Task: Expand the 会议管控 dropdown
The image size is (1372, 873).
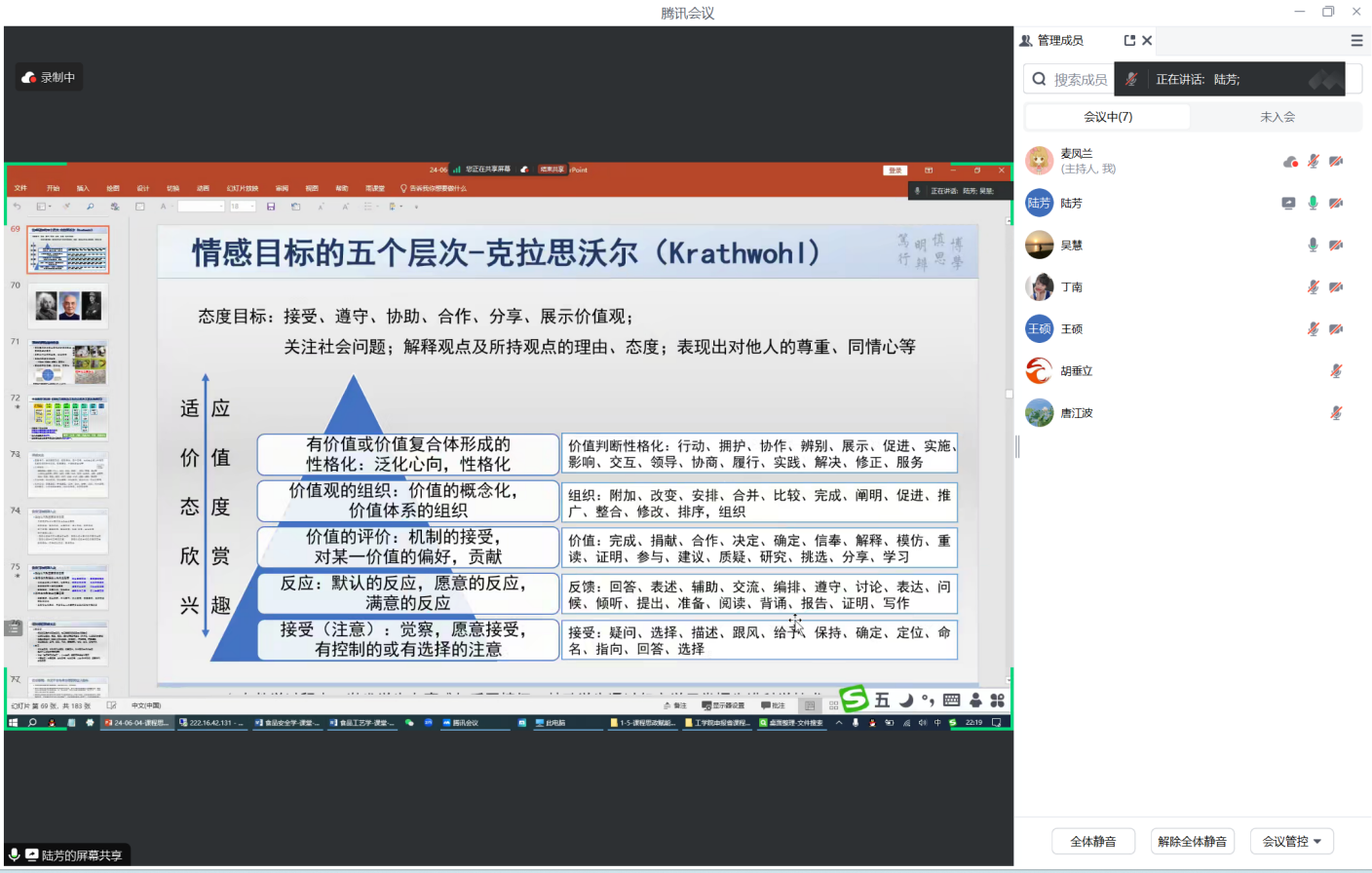Action: [1291, 842]
